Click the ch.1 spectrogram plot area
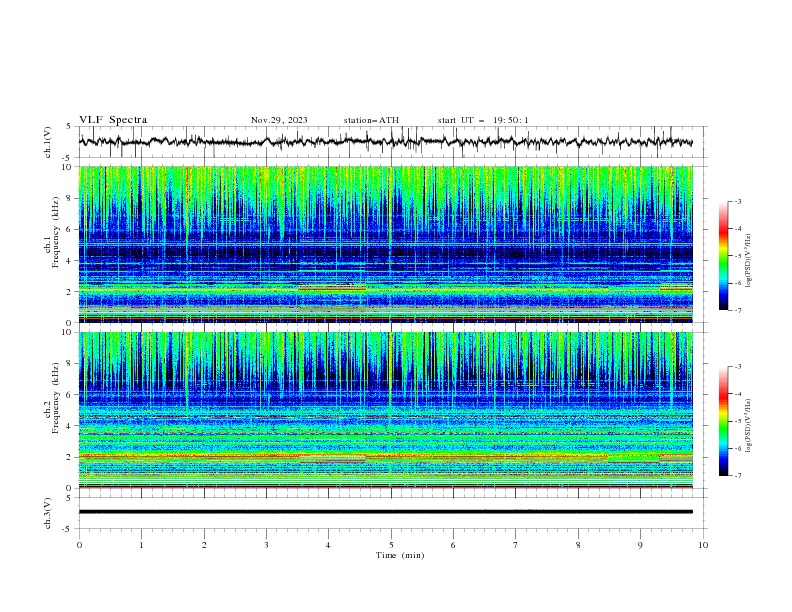 click(x=385, y=244)
